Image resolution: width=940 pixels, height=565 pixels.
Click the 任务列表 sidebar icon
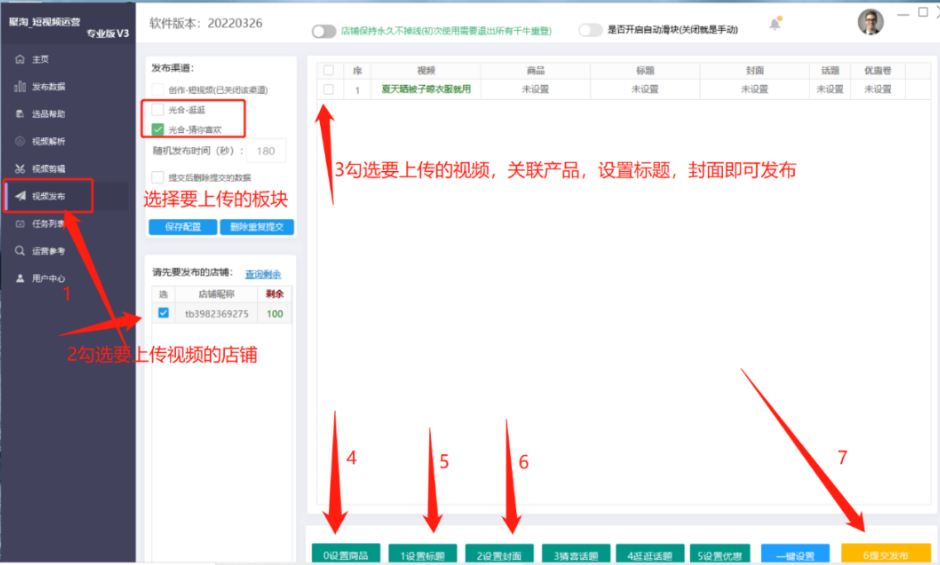[20, 224]
